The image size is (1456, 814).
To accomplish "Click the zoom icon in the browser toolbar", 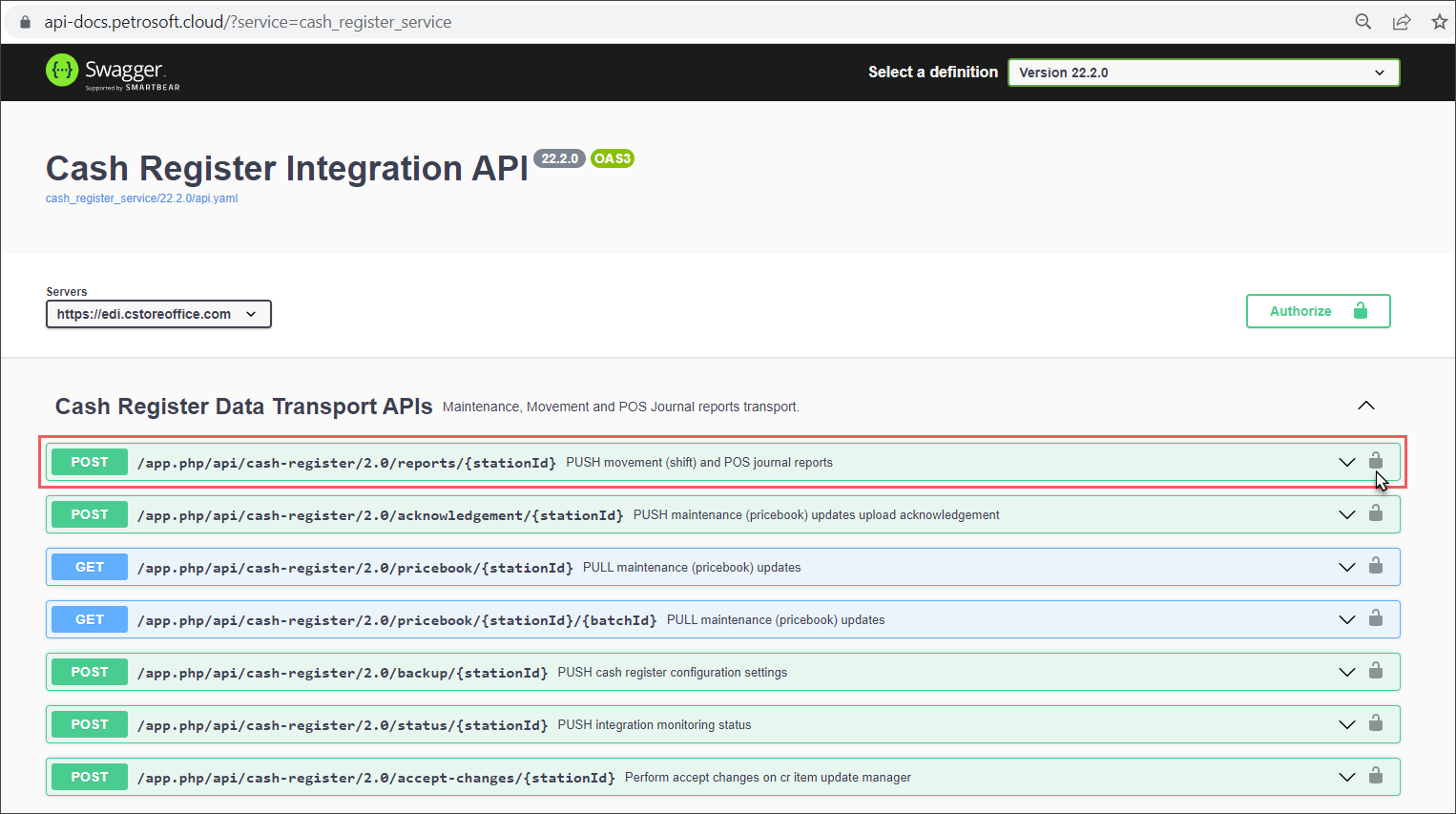I will pos(1362,20).
